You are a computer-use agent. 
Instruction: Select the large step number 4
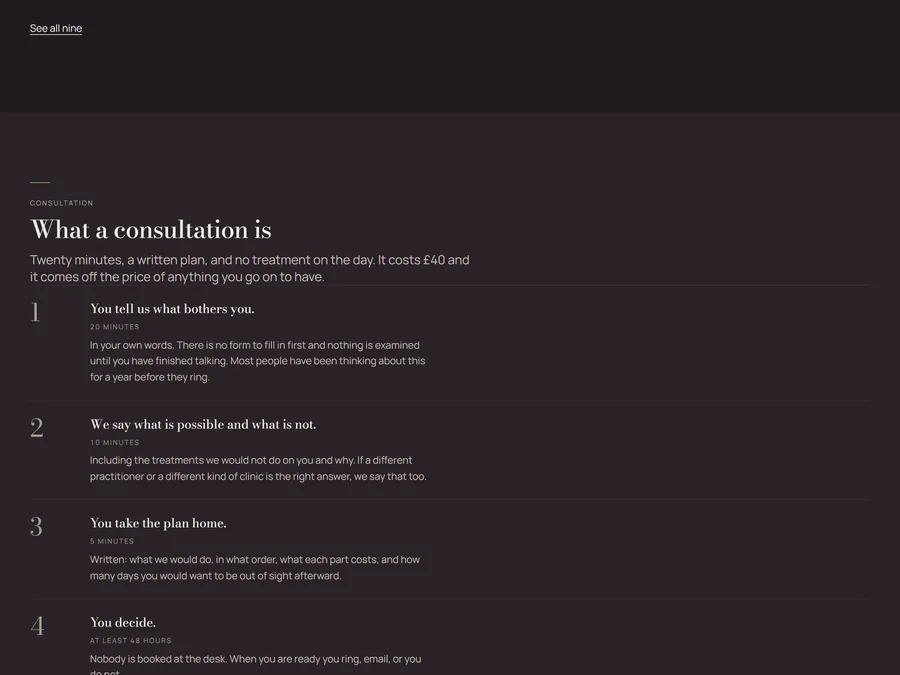click(x=37, y=626)
